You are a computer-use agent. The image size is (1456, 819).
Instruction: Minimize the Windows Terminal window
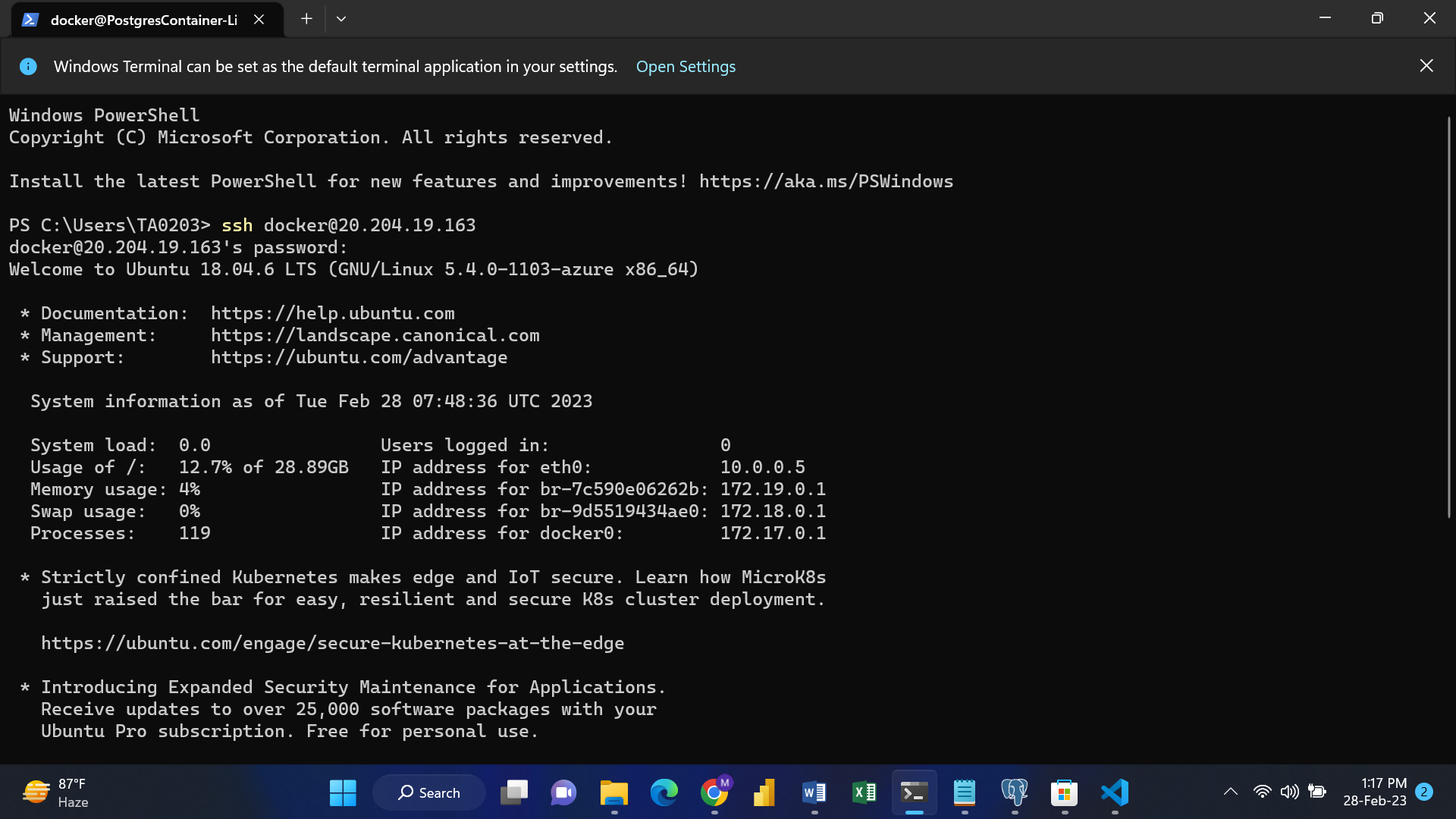1325,18
